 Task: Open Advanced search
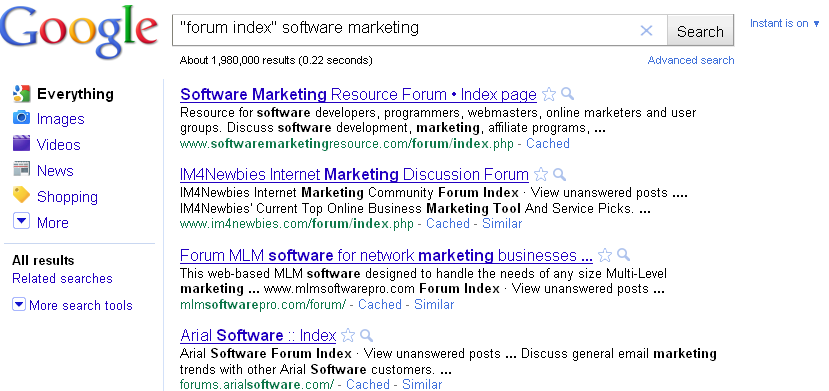(690, 60)
